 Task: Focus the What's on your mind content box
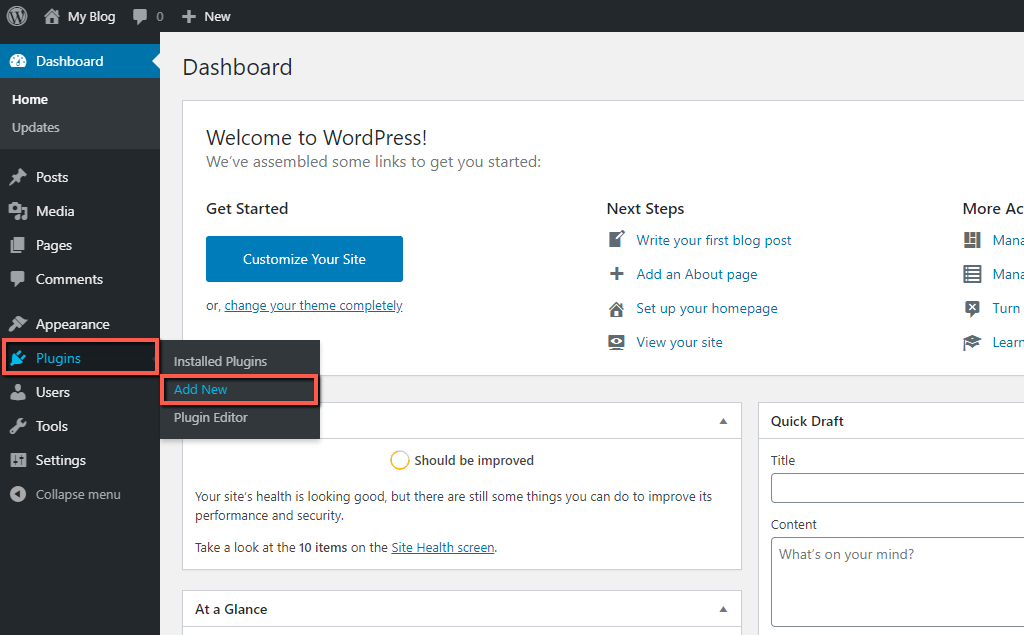coord(897,582)
